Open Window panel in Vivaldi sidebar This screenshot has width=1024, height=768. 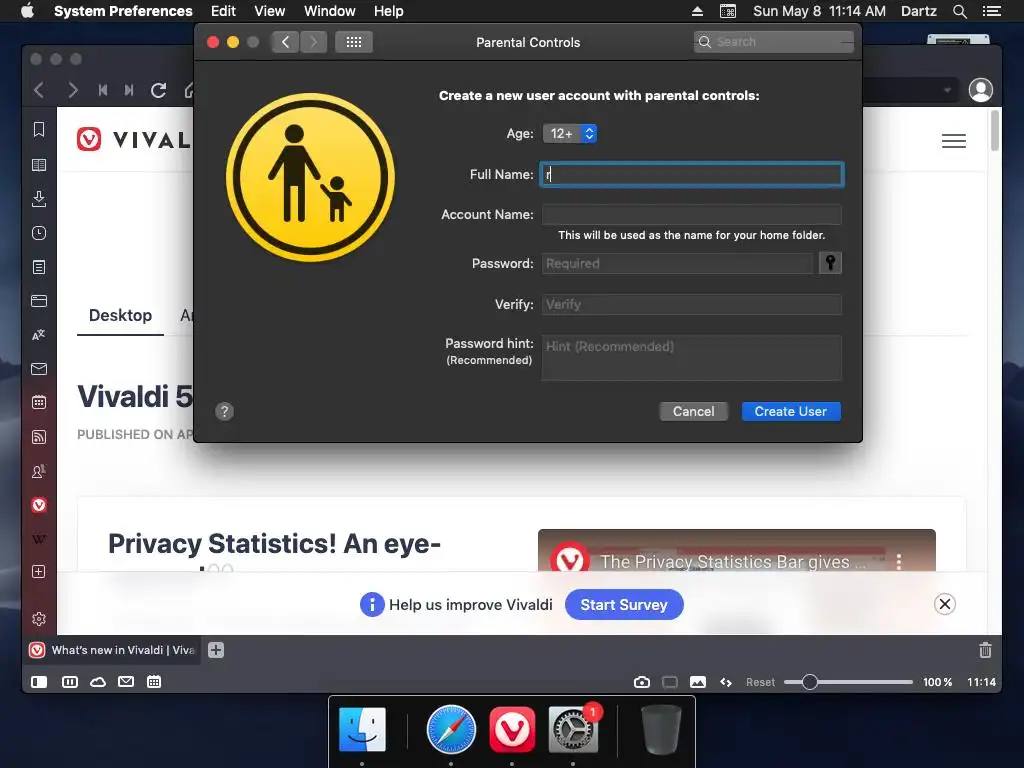pos(39,301)
